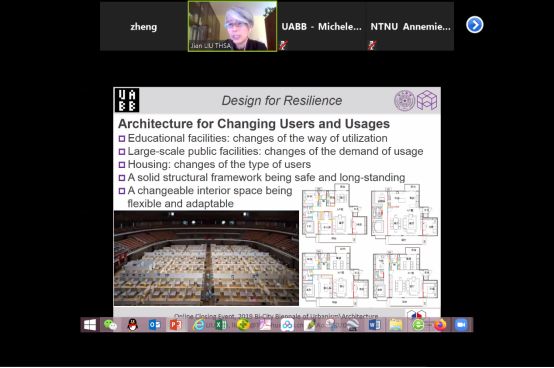Click the muted microphone on NTNU tile
Screen dimensions: 554x368
(x=372, y=45)
